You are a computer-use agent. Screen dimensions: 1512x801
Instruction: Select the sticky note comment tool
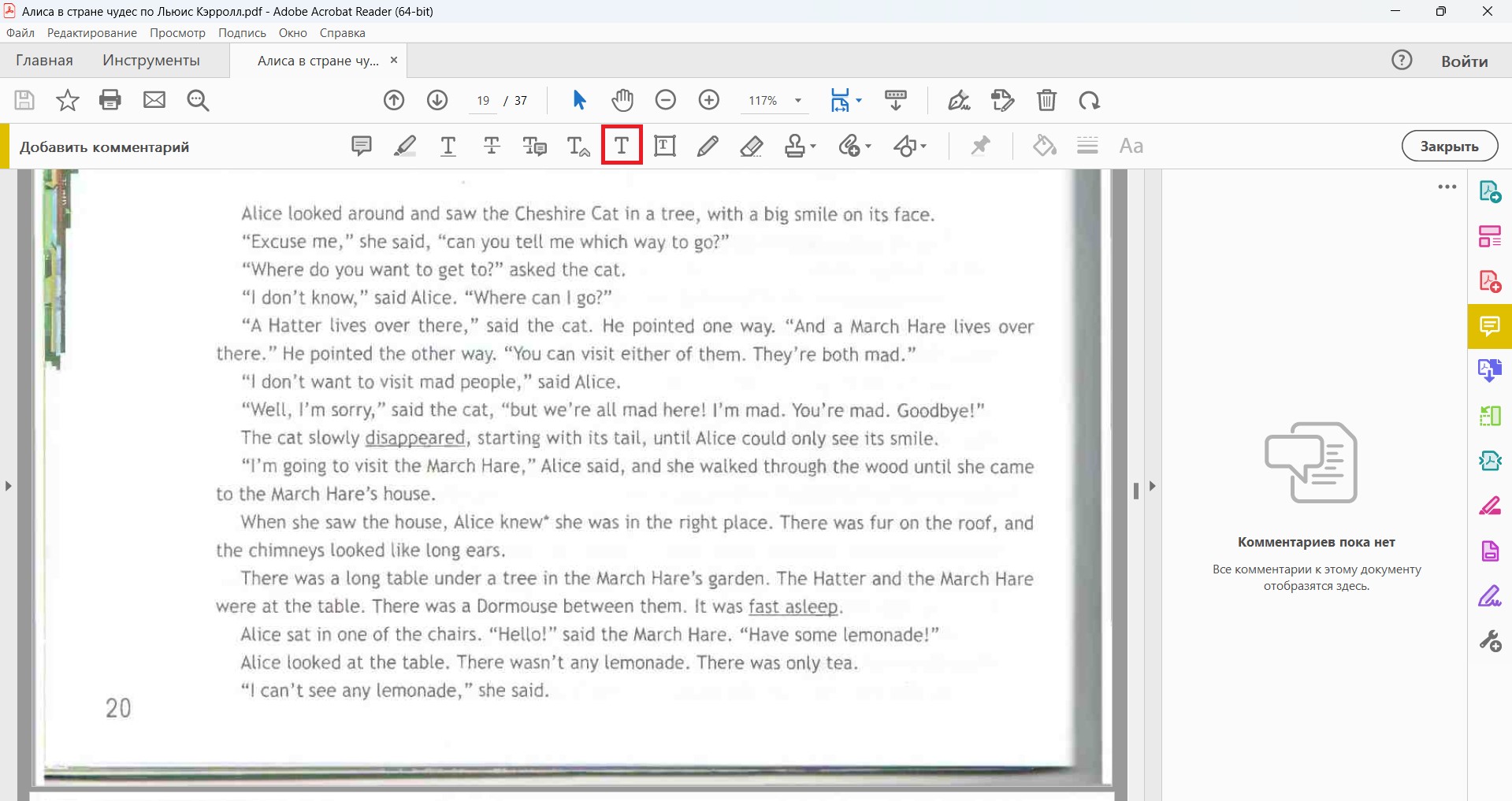(x=362, y=146)
